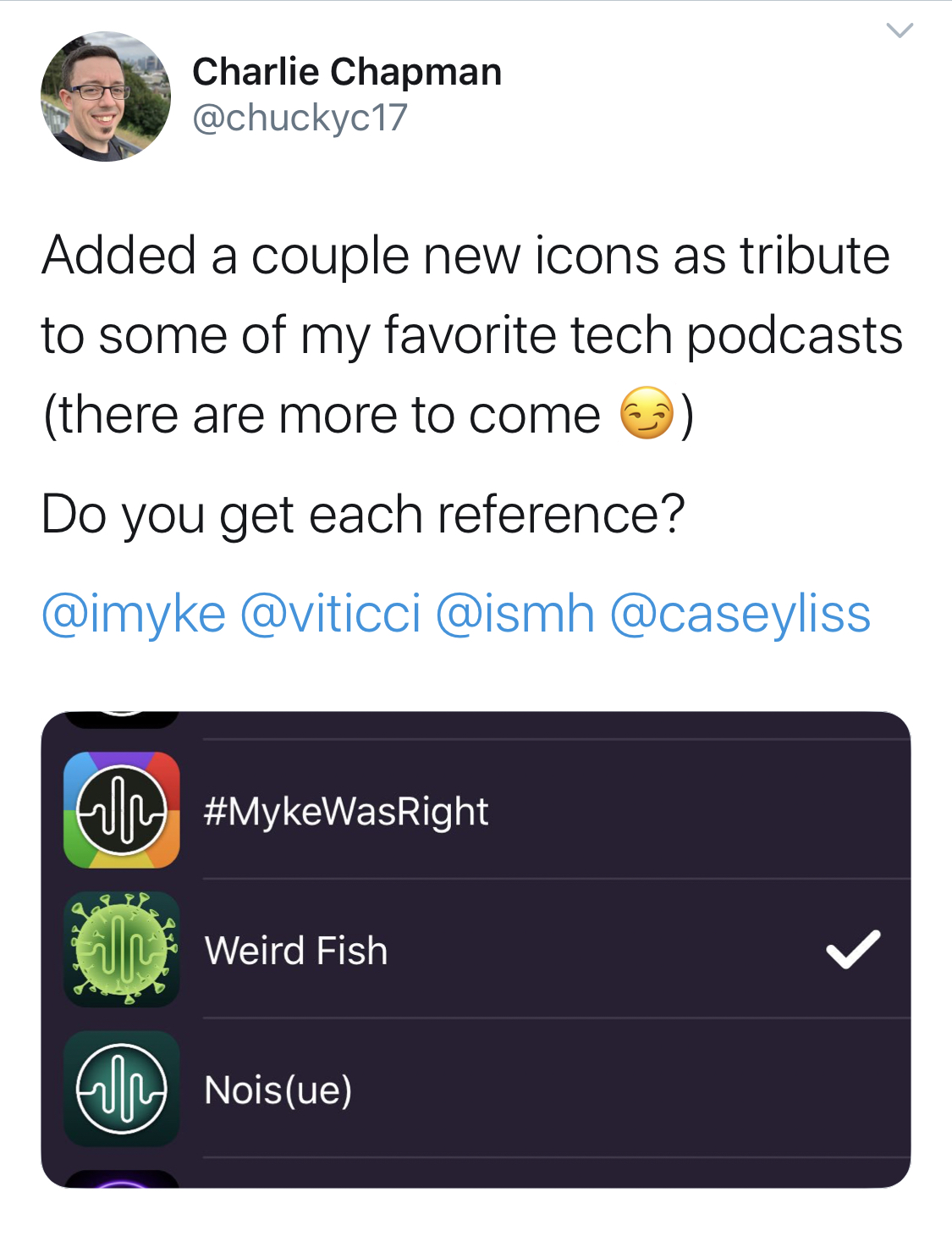Open the embedded icon list screenshot
This screenshot has width=952, height=1236.
[x=476, y=949]
